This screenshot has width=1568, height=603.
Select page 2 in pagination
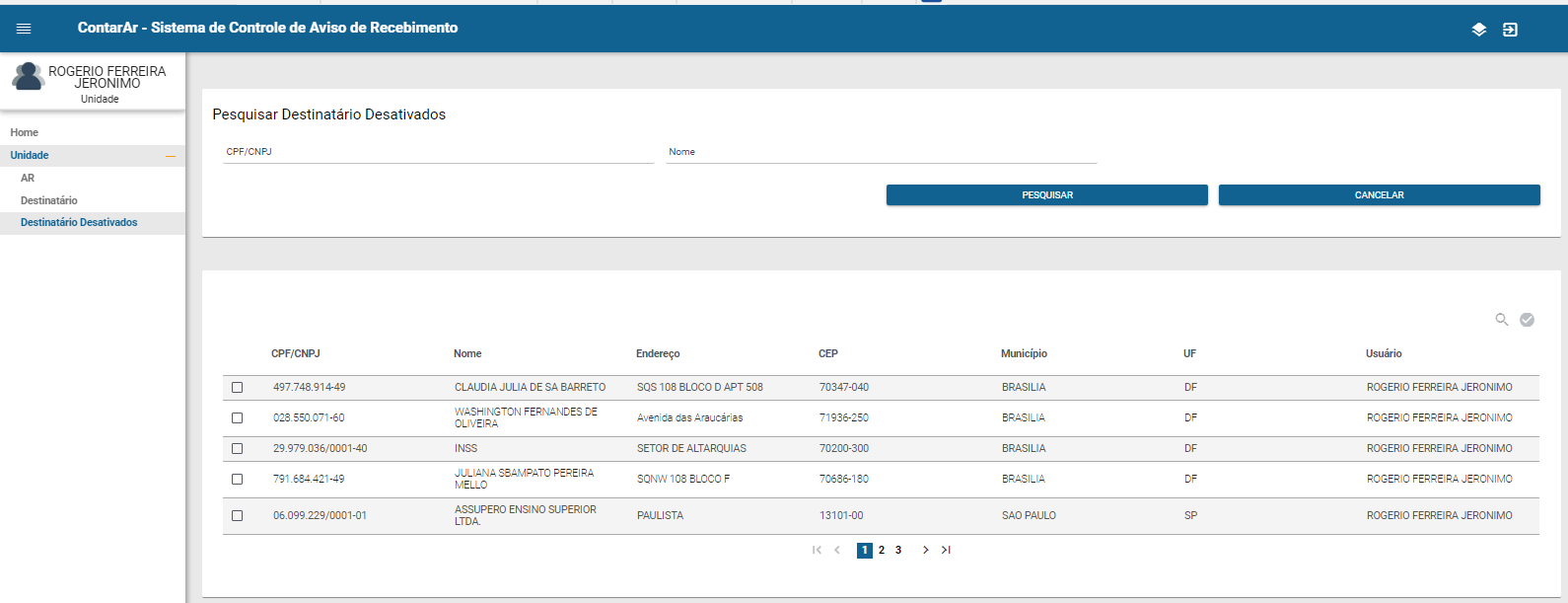click(882, 551)
